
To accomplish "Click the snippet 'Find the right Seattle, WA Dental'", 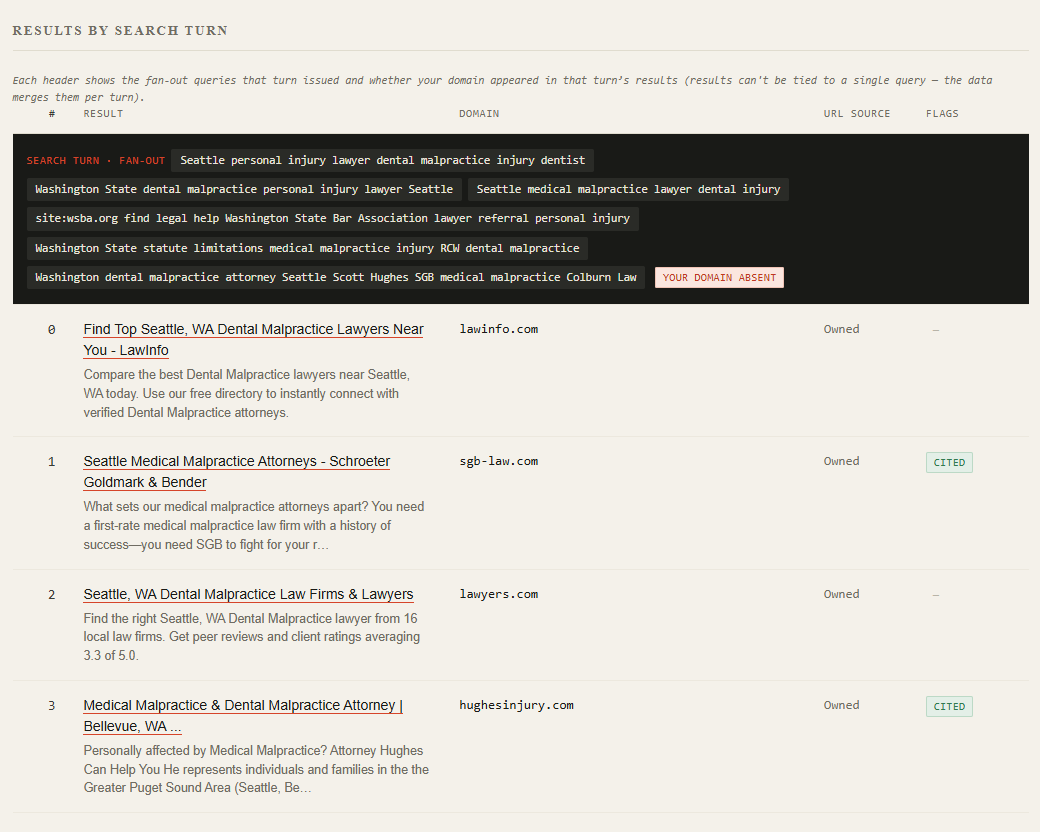I will tap(252, 637).
